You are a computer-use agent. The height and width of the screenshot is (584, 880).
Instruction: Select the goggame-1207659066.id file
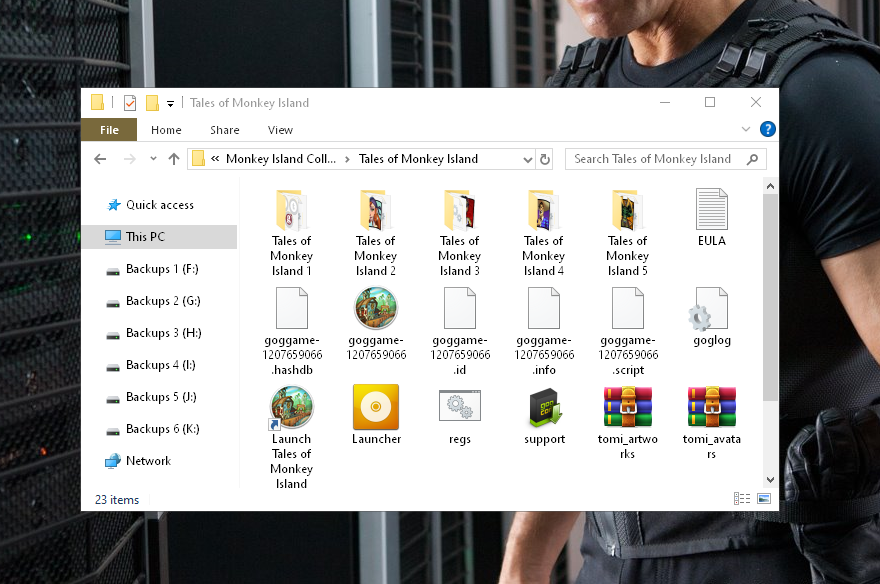coord(460,331)
